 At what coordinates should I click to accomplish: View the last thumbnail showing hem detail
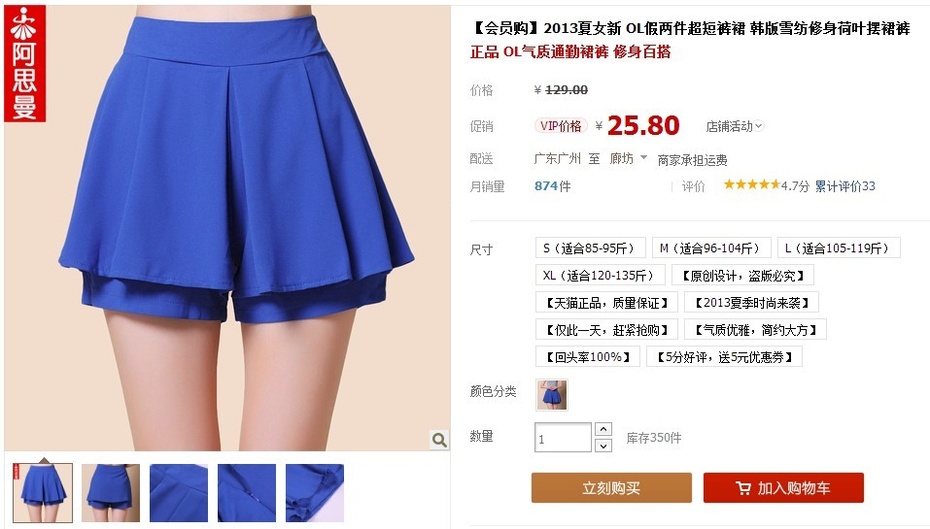pyautogui.click(x=315, y=493)
